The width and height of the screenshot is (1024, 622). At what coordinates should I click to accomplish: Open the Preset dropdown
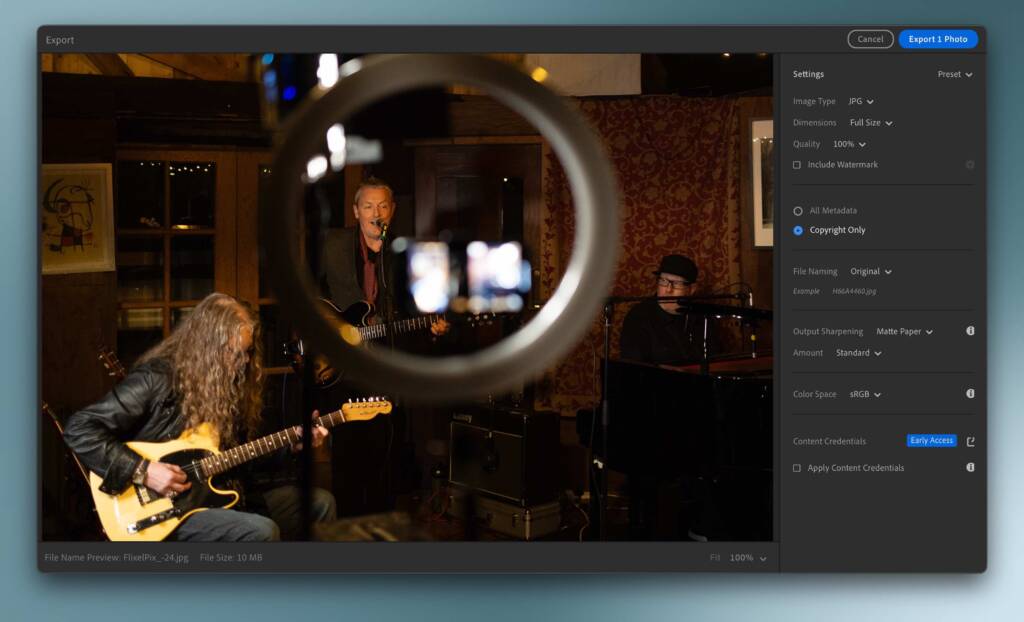(x=955, y=74)
